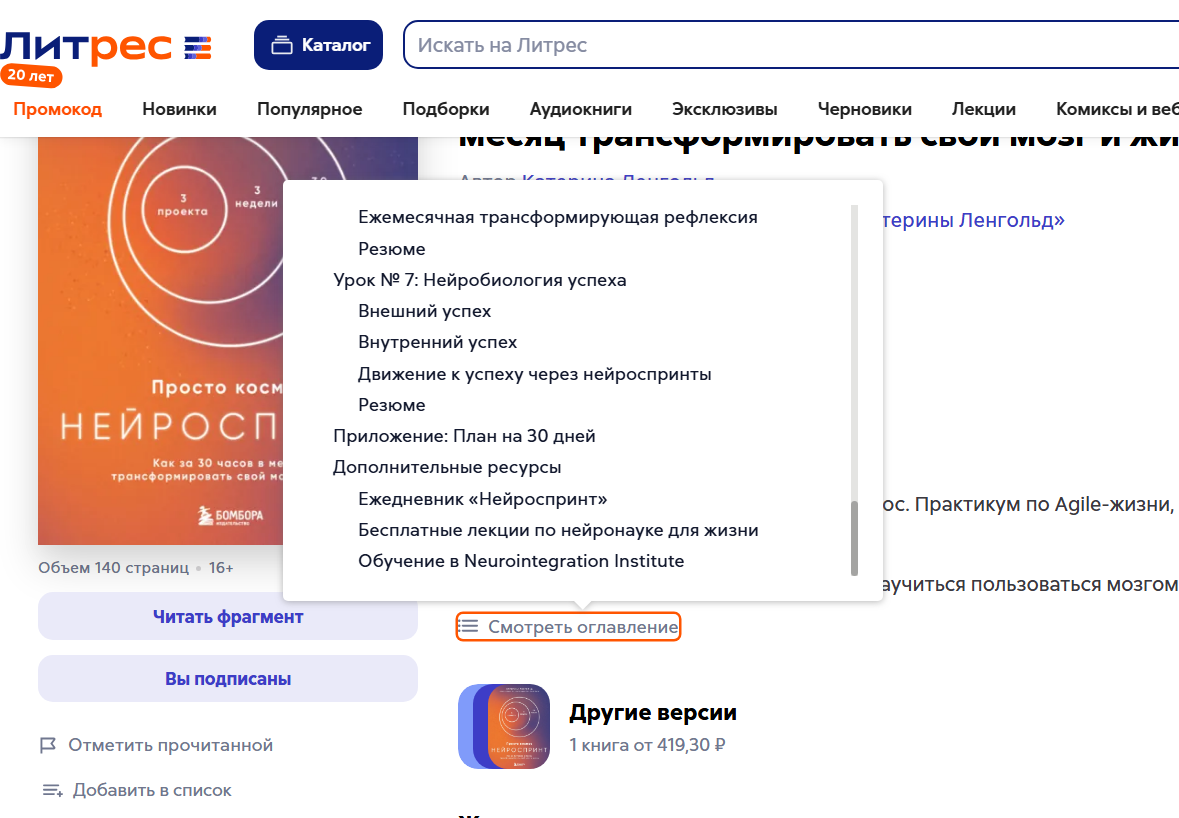Click Читать фрагмент button

point(228,617)
